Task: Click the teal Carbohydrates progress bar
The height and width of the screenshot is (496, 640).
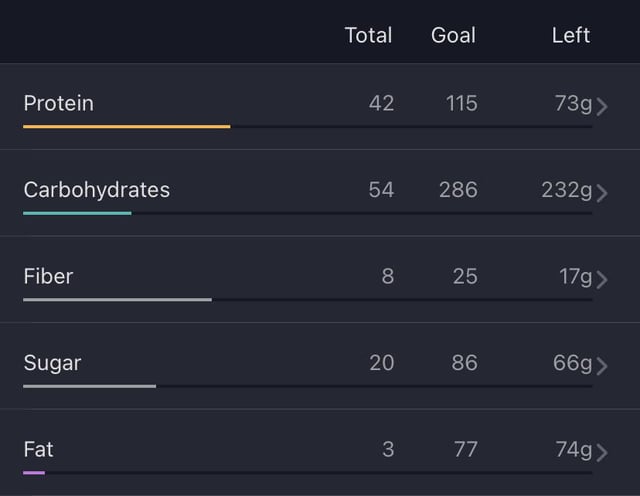Action: pos(78,213)
